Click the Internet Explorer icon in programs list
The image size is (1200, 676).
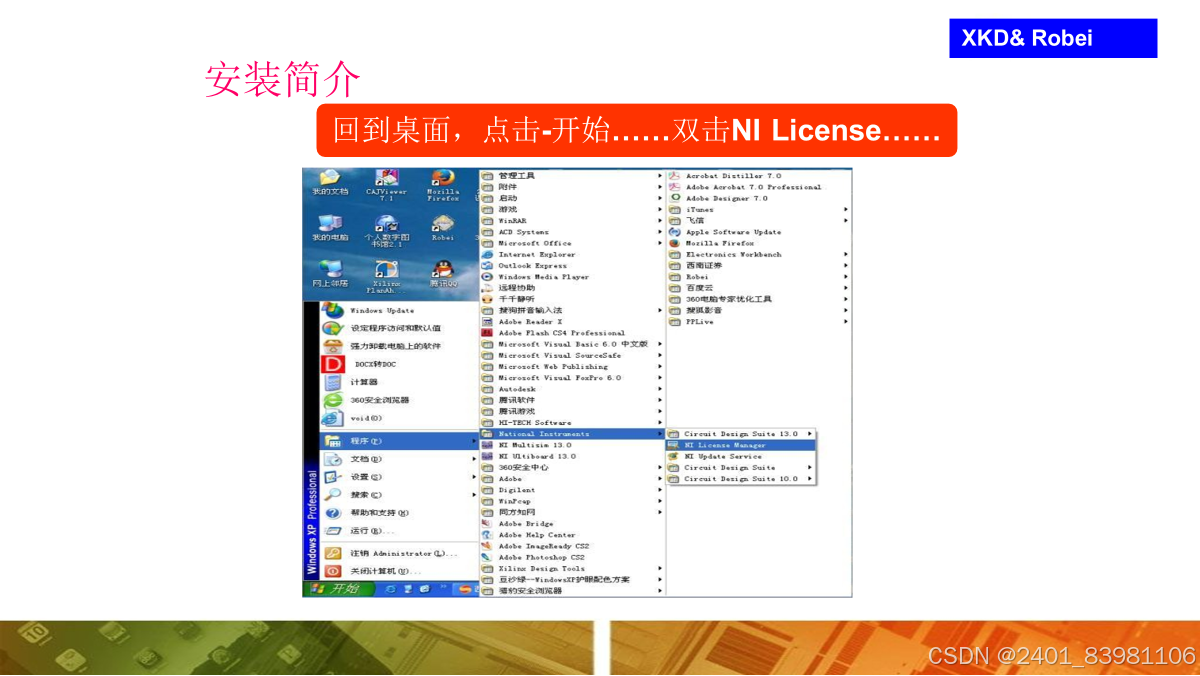click(488, 255)
